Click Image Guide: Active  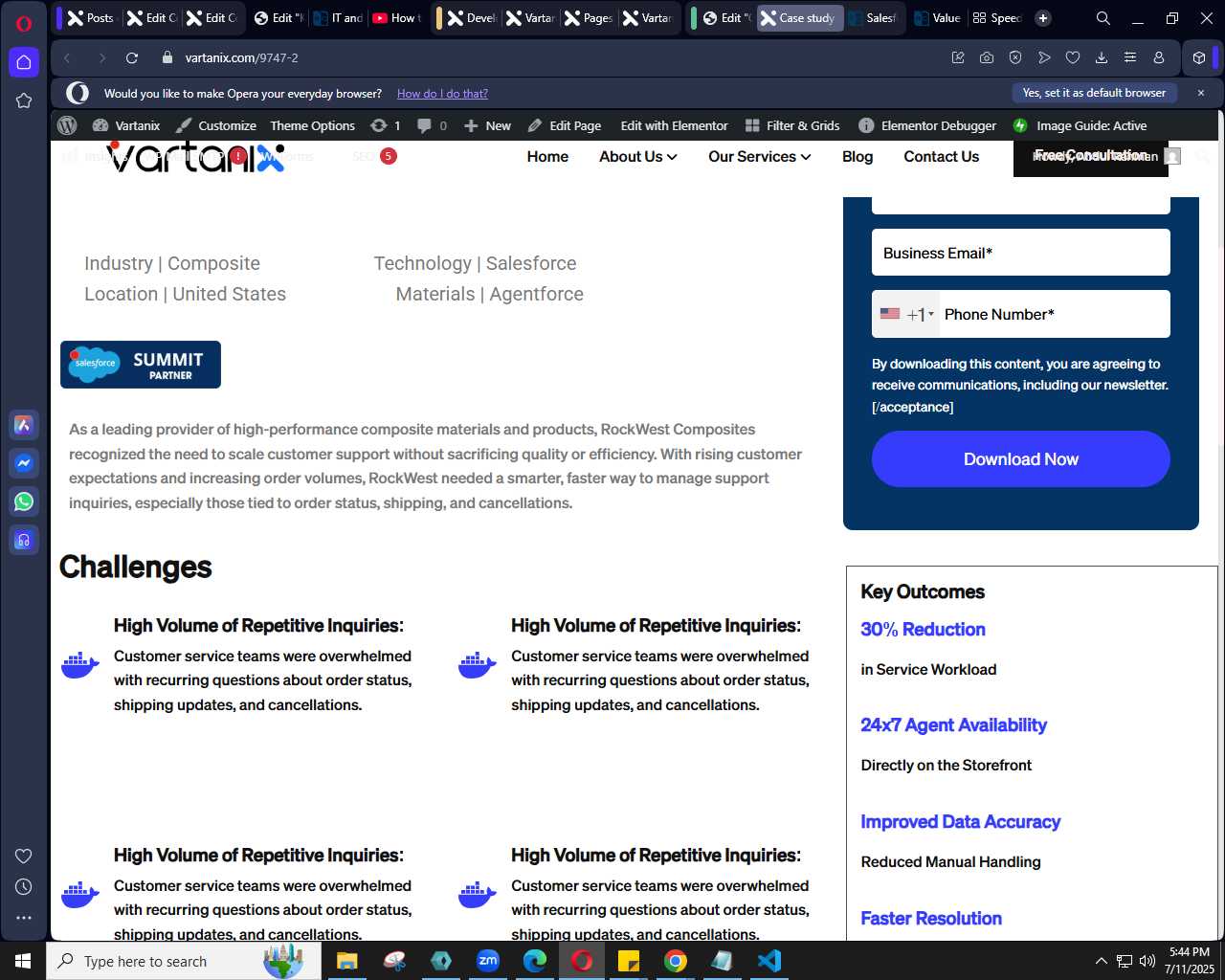1080,125
